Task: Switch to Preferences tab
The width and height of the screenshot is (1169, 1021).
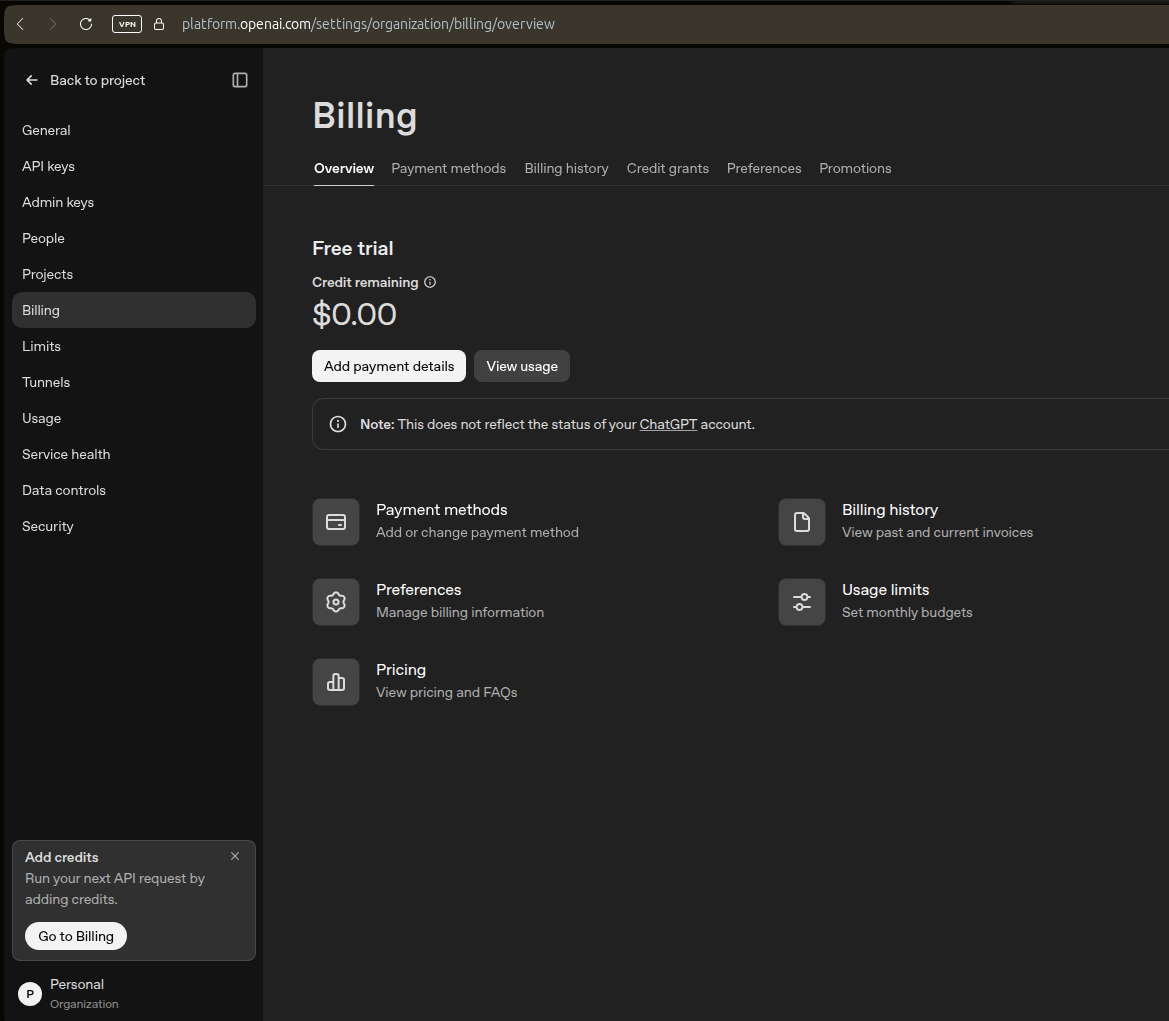Action: (764, 169)
